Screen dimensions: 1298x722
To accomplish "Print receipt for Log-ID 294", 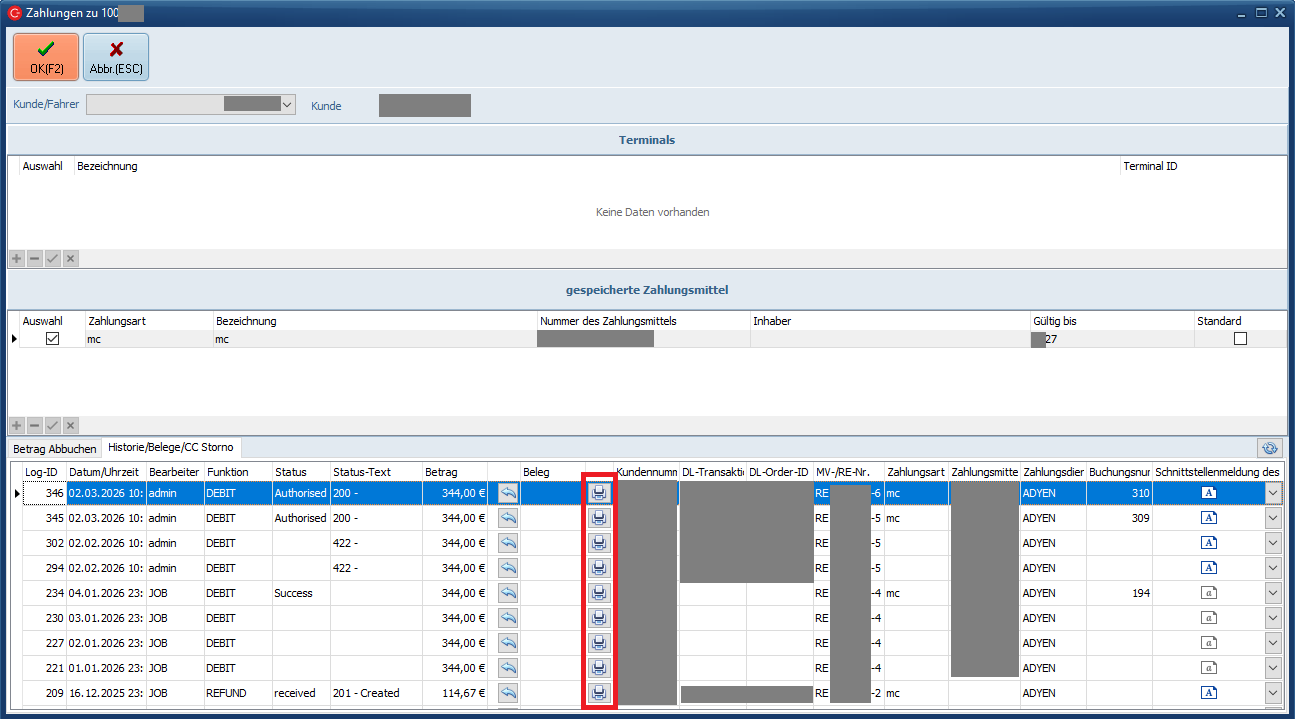I will (598, 568).
